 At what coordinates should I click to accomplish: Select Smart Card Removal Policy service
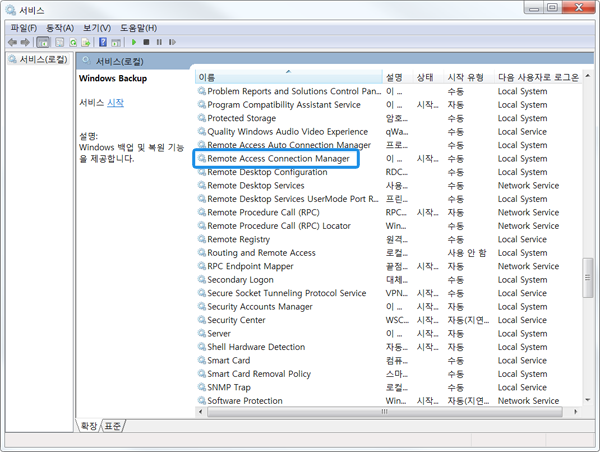point(259,374)
